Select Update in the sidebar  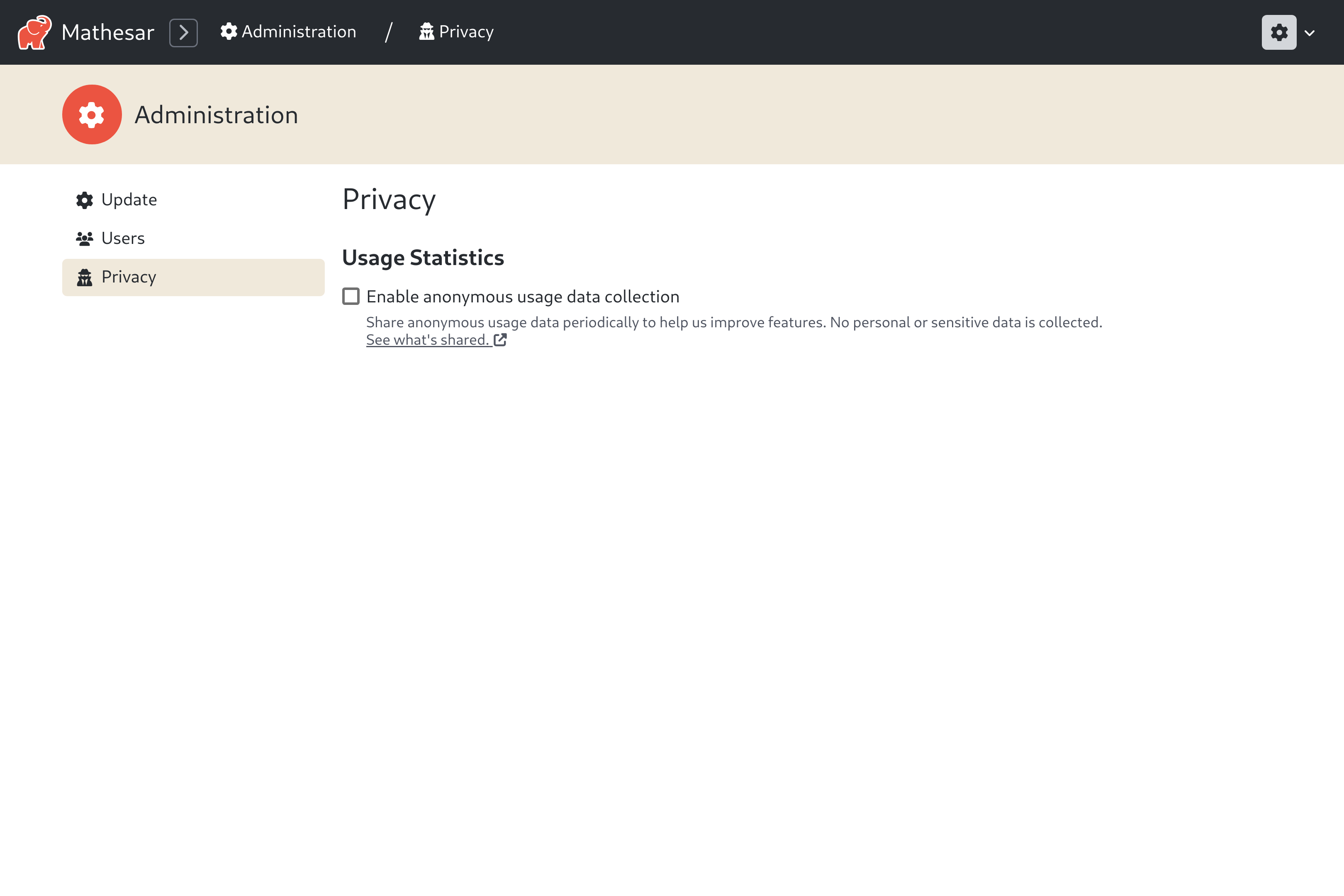tap(129, 200)
